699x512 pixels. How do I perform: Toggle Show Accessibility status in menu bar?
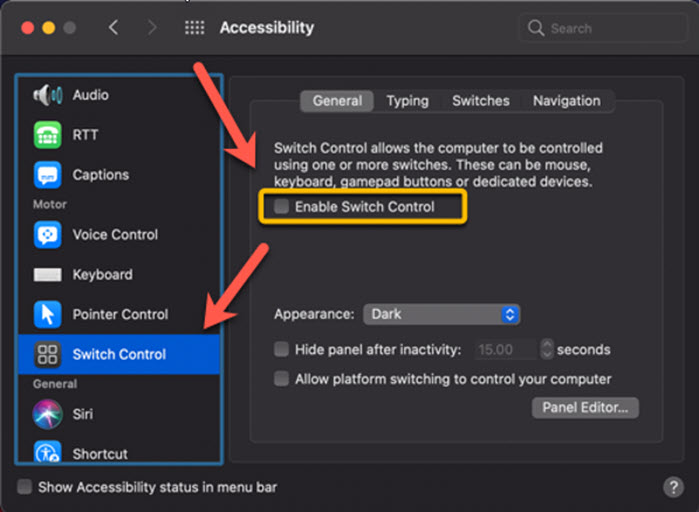(x=25, y=487)
